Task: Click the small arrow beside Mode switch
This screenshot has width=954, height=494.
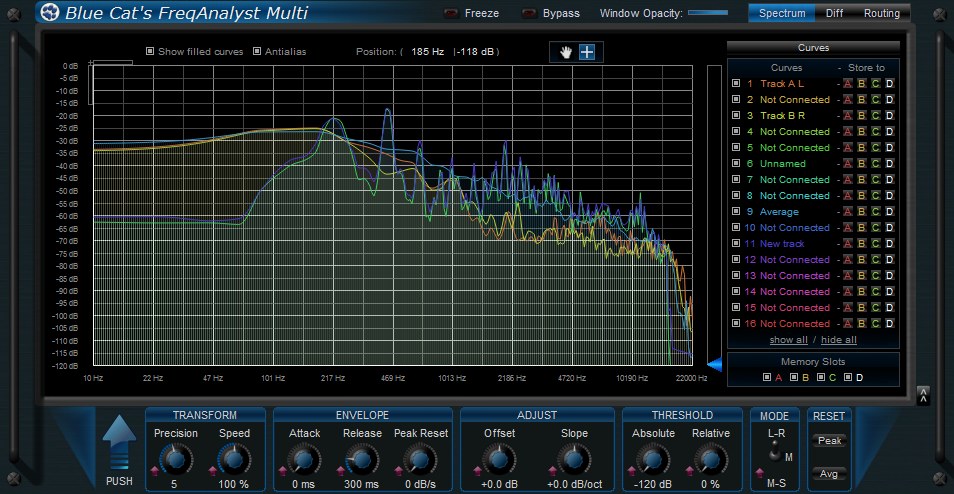Action: click(760, 472)
